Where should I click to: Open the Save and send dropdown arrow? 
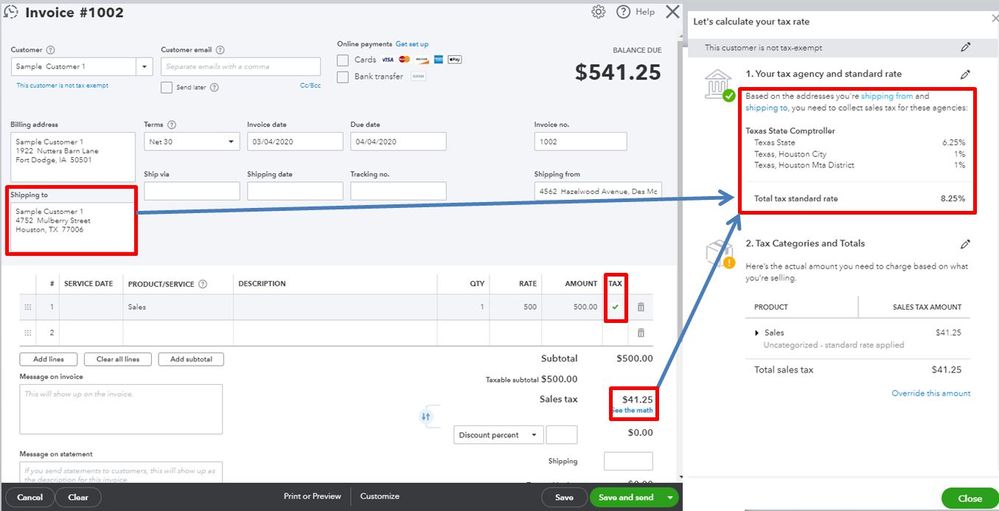[x=670, y=498]
